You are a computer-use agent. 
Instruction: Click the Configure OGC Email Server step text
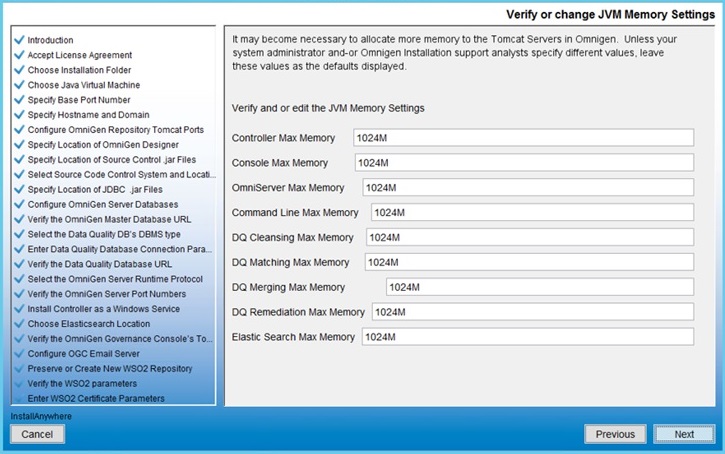click(83, 354)
